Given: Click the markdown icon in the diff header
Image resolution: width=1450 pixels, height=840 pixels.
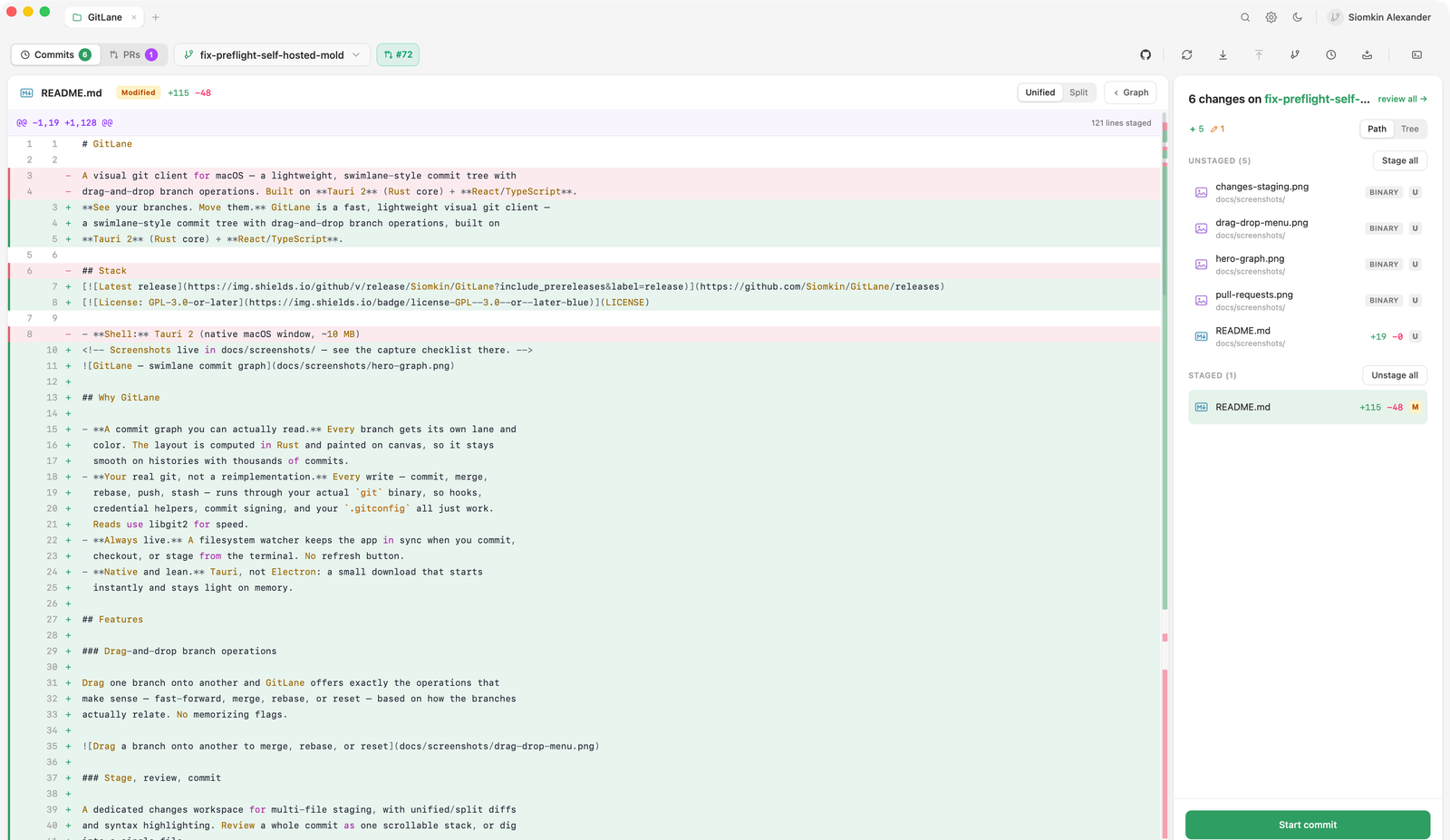Looking at the screenshot, I should (26, 92).
